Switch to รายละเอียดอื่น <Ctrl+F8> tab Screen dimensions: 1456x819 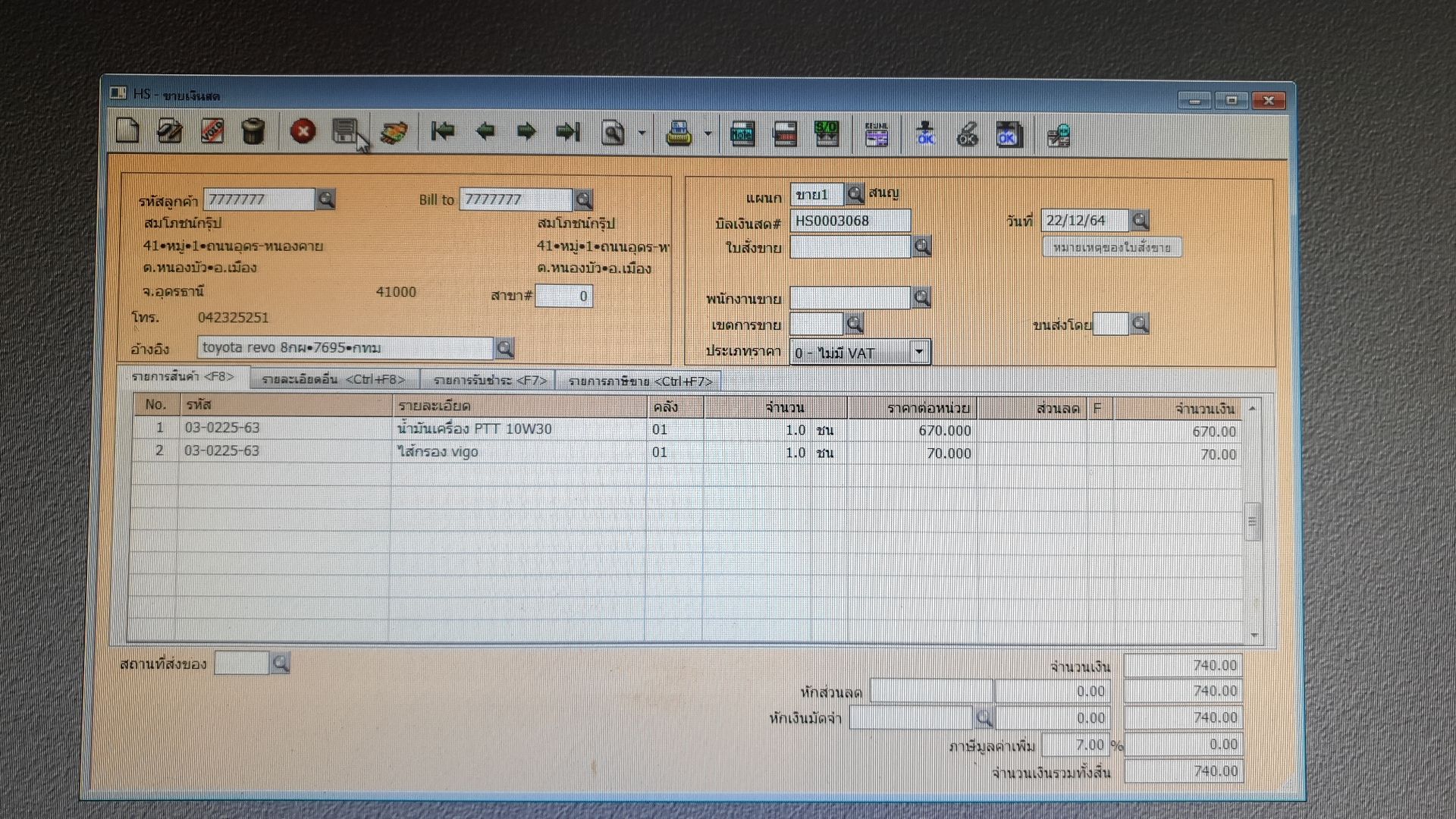coord(334,379)
